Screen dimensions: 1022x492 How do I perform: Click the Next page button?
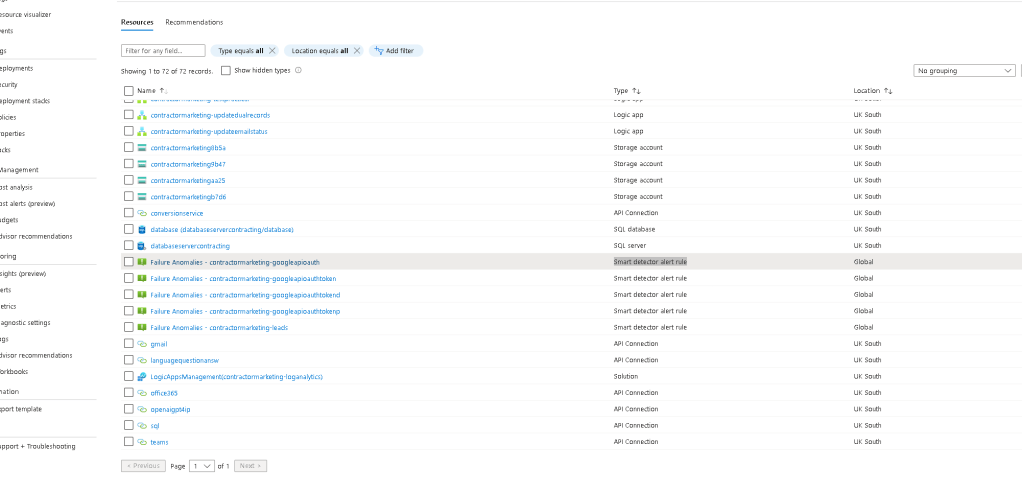click(x=250, y=466)
